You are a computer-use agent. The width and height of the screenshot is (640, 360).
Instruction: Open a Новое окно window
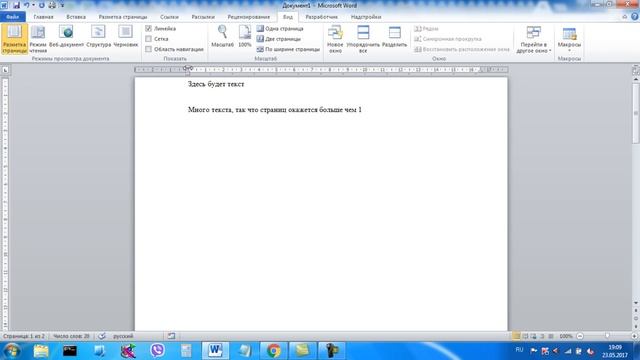point(335,39)
